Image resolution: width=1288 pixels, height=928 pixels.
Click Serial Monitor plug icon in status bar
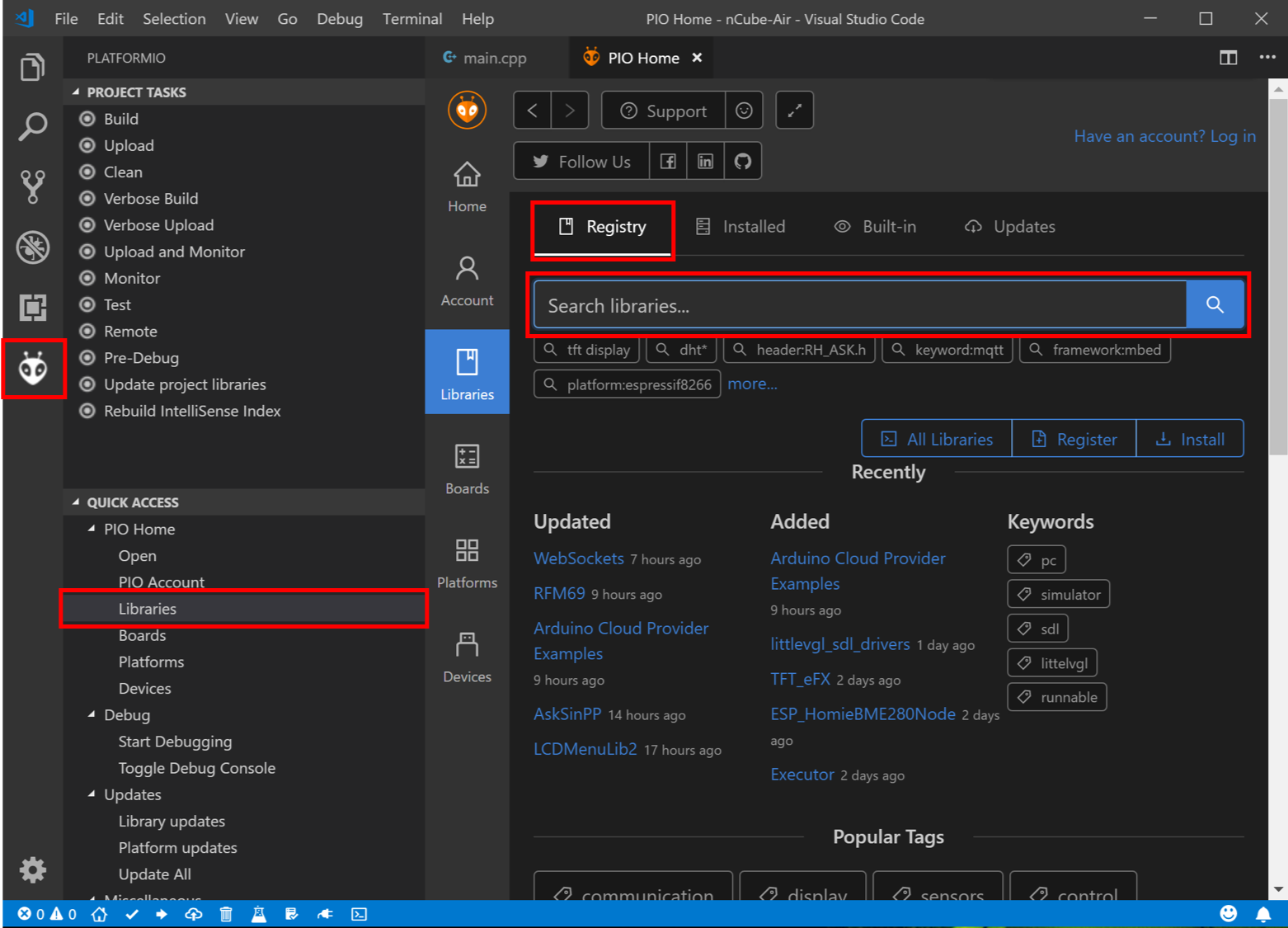click(326, 914)
